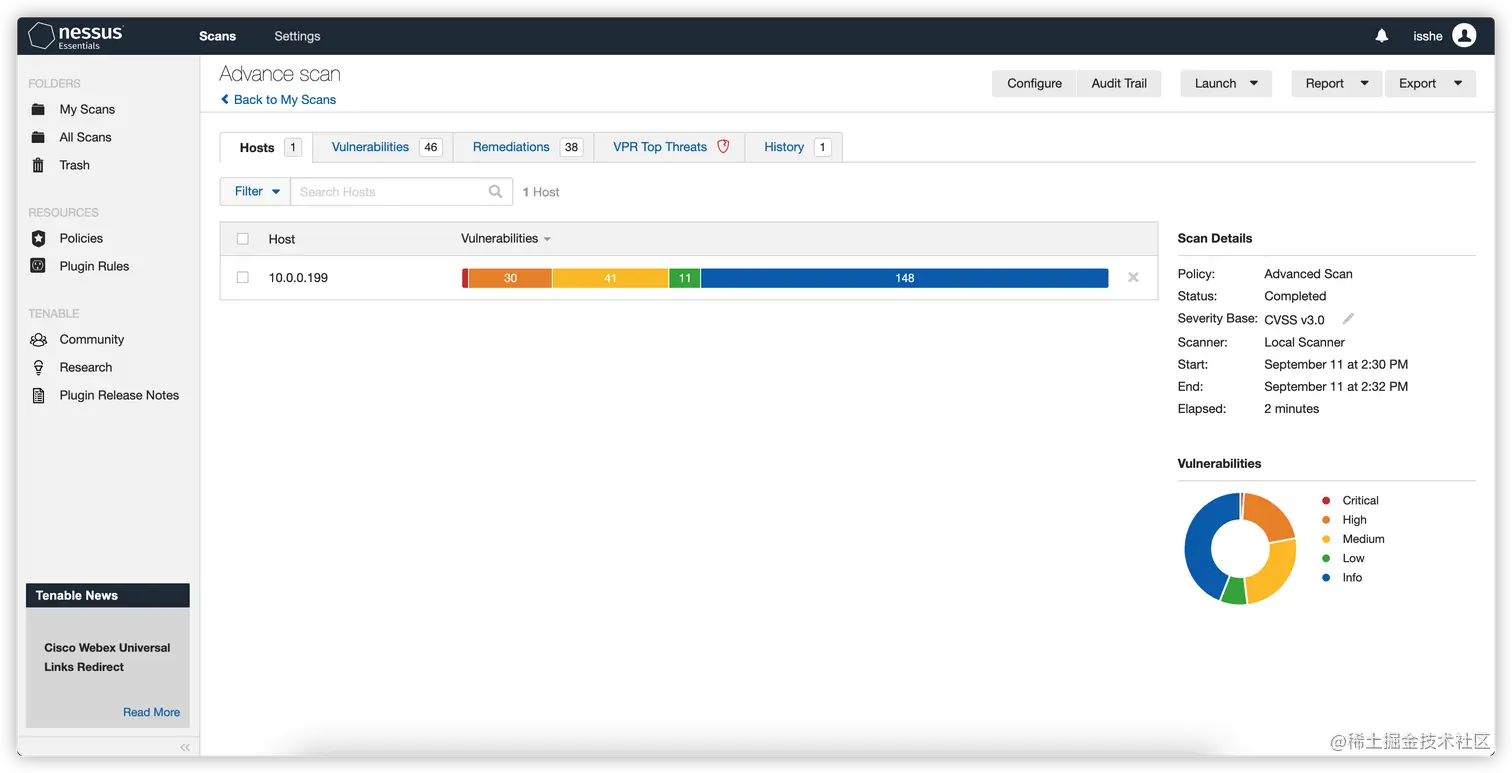Viewport: 1512px width, 773px height.
Task: Remove host 10.0.0.199 with the X icon
Action: (1133, 278)
